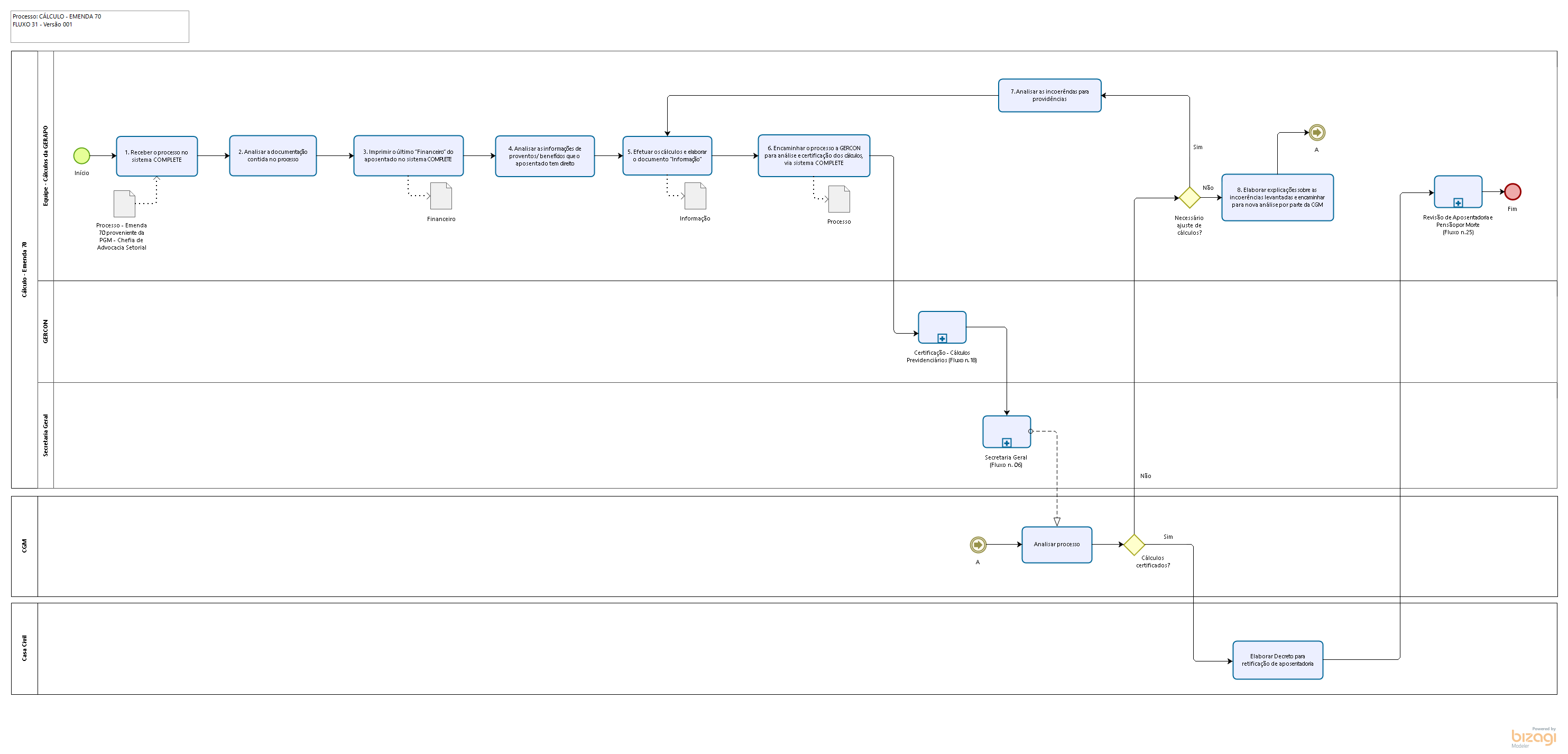
Task: Expand the Secretaria Geral (Fluxo n. 06) subprocess
Action: (x=1006, y=443)
